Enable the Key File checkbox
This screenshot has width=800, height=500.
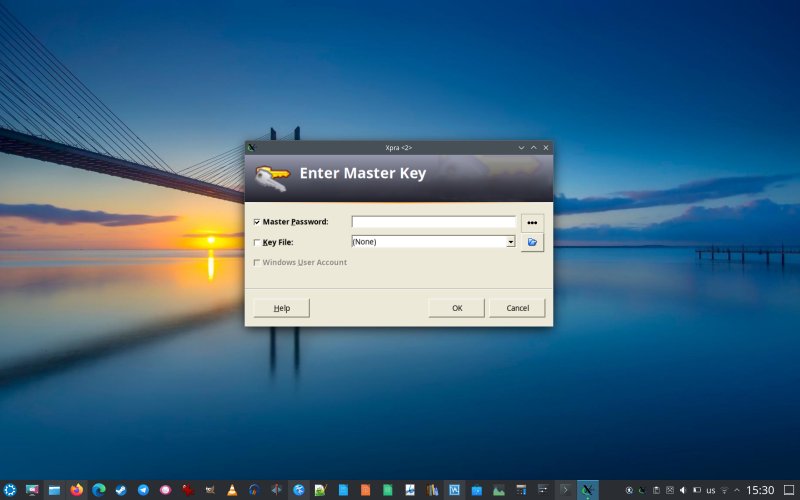click(x=257, y=242)
